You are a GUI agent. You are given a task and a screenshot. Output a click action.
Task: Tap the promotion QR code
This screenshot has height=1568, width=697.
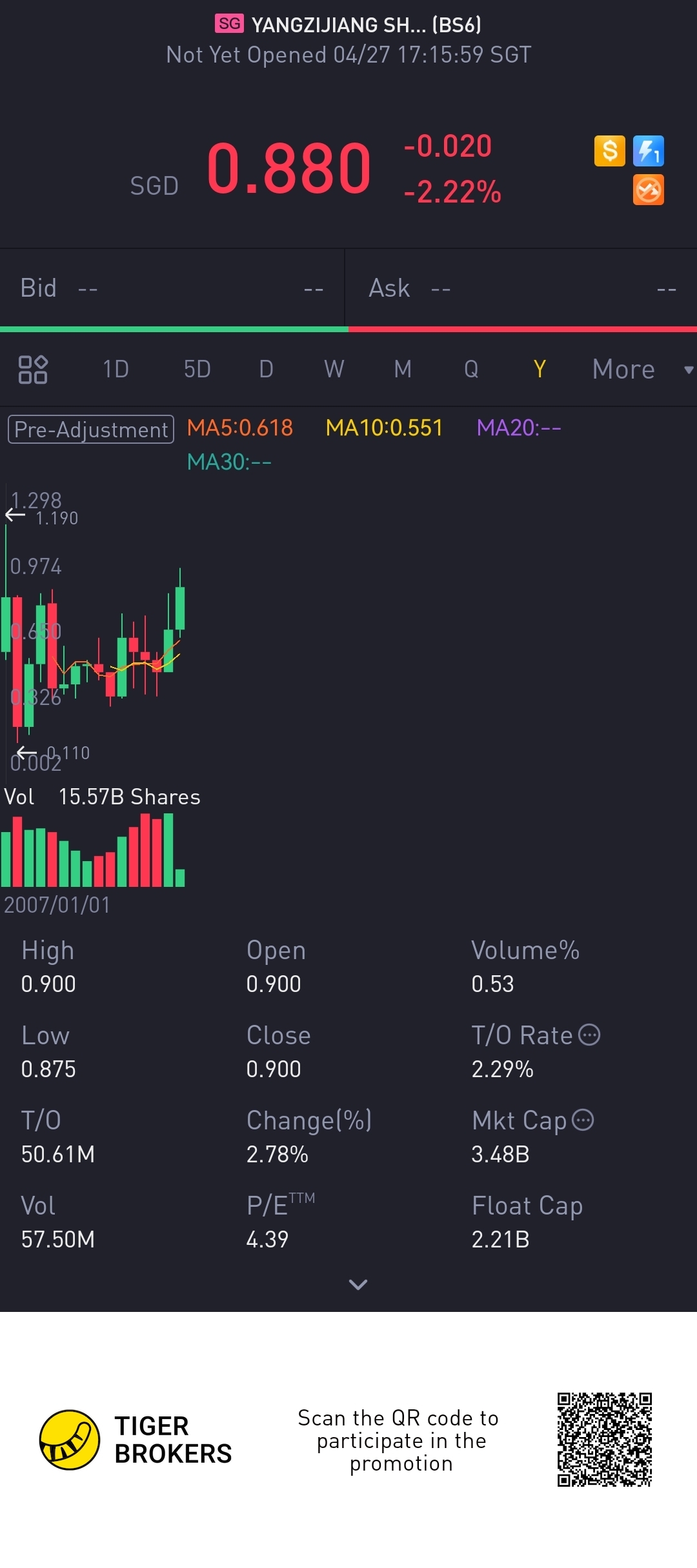click(x=605, y=1440)
